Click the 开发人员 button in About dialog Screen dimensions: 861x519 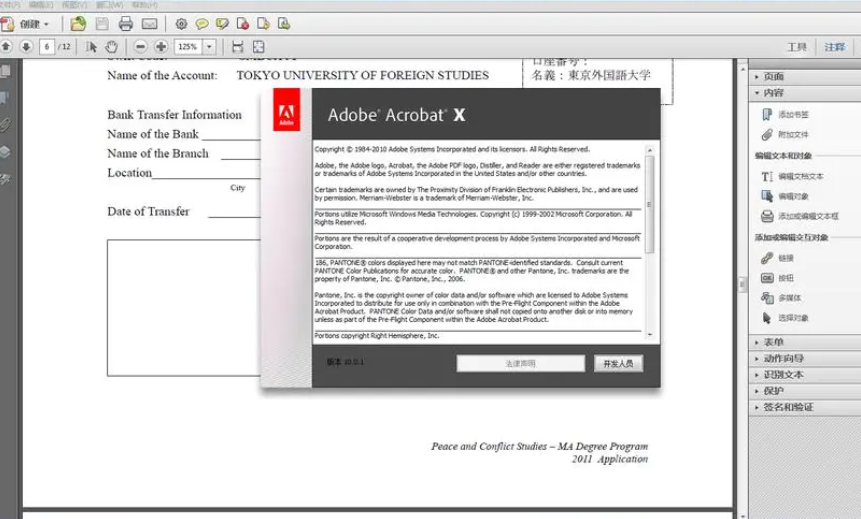coord(618,364)
